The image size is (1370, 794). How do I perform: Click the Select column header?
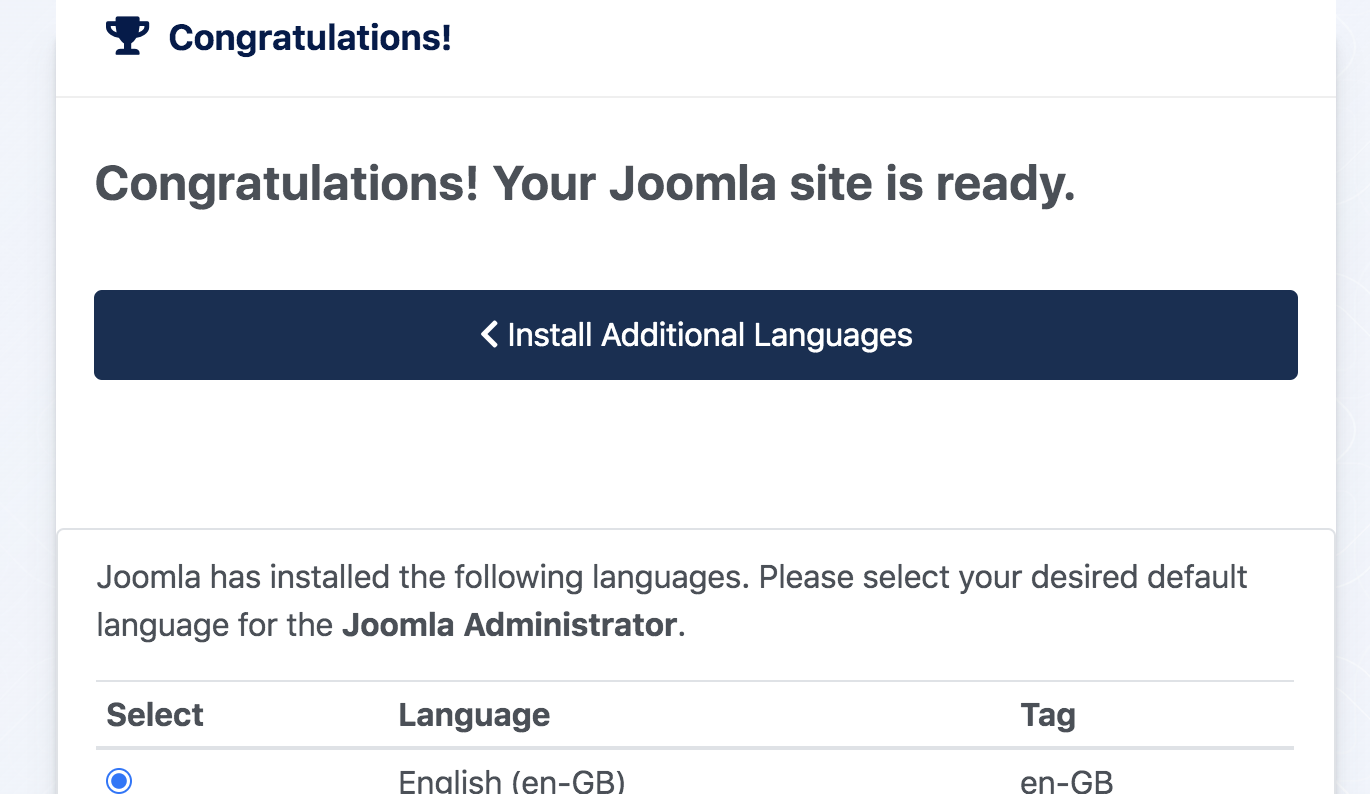point(155,714)
